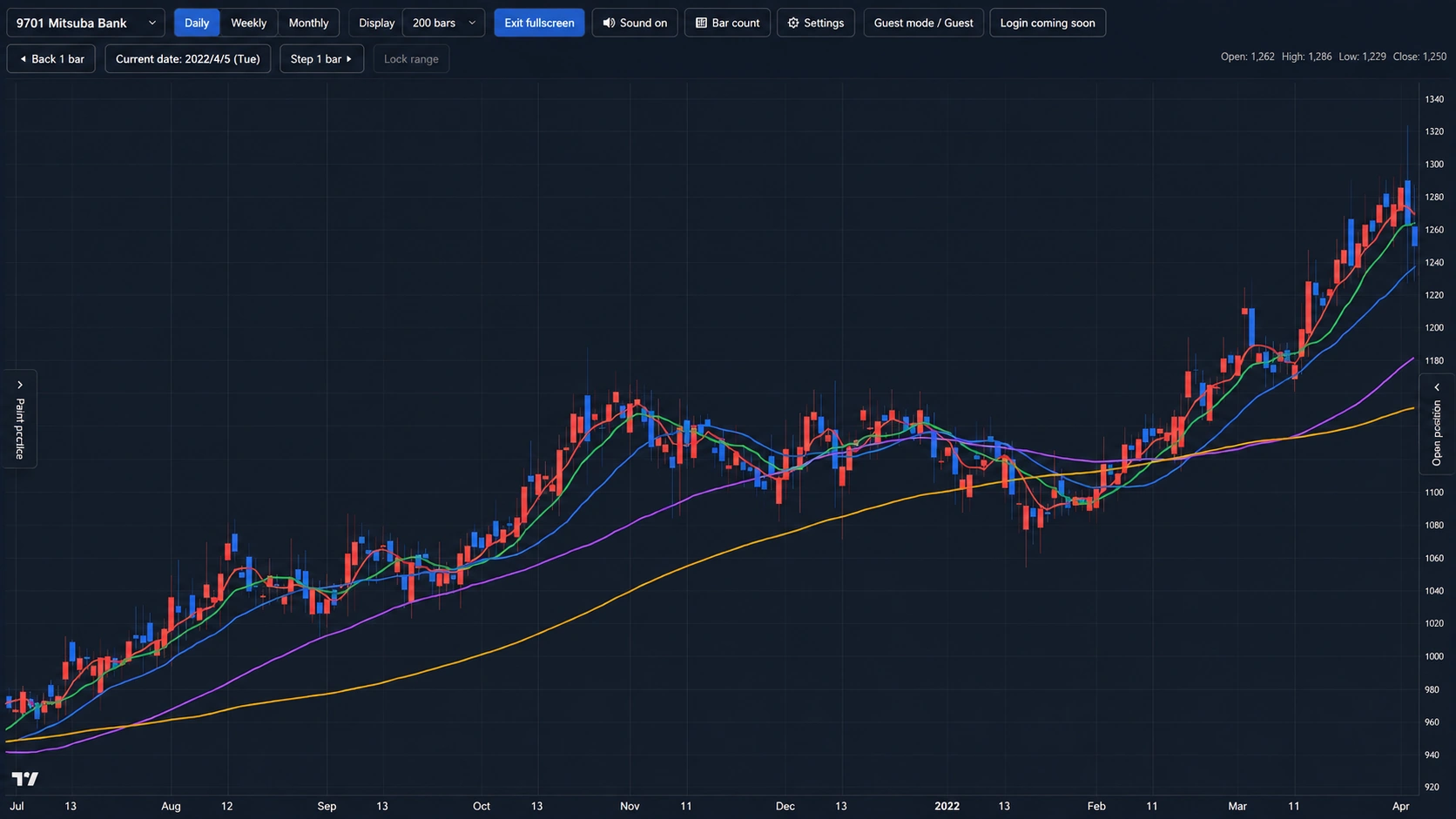This screenshot has width=1456, height=819.
Task: Open Settings with the gear icon
Action: [816, 23]
